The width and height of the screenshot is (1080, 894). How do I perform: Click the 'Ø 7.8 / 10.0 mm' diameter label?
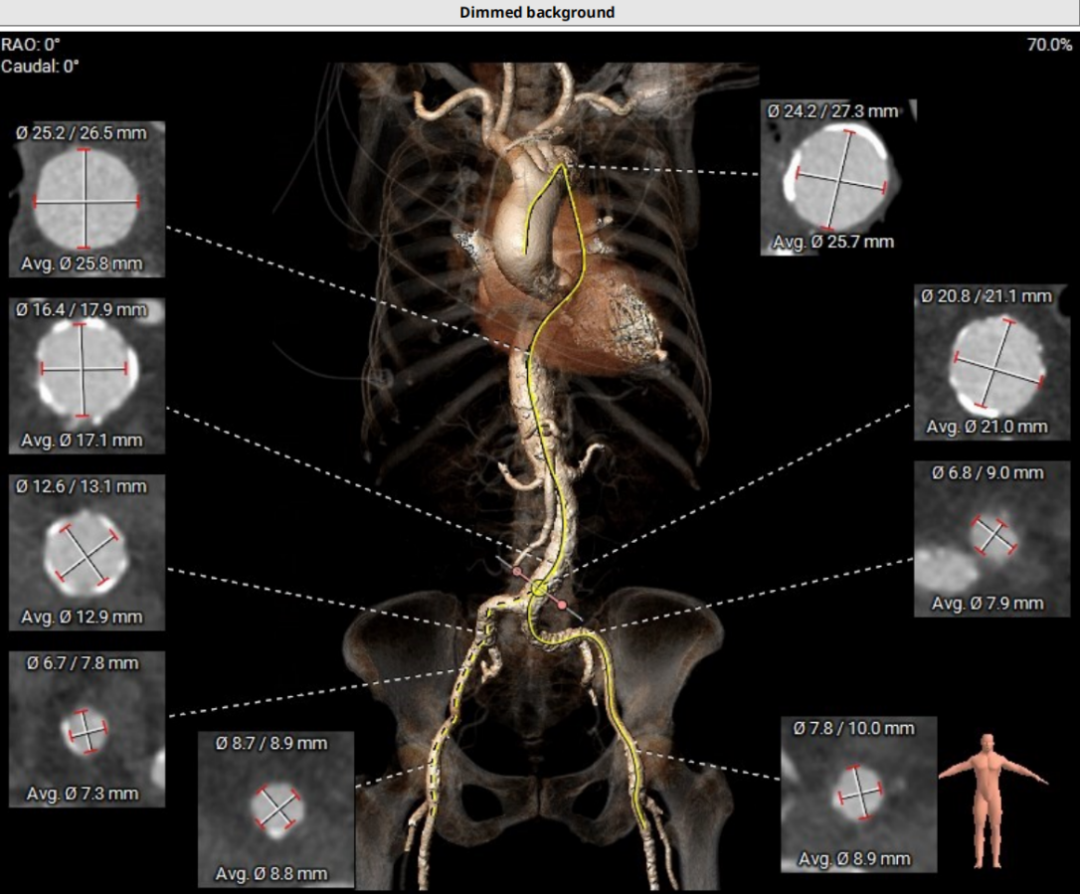tap(854, 728)
